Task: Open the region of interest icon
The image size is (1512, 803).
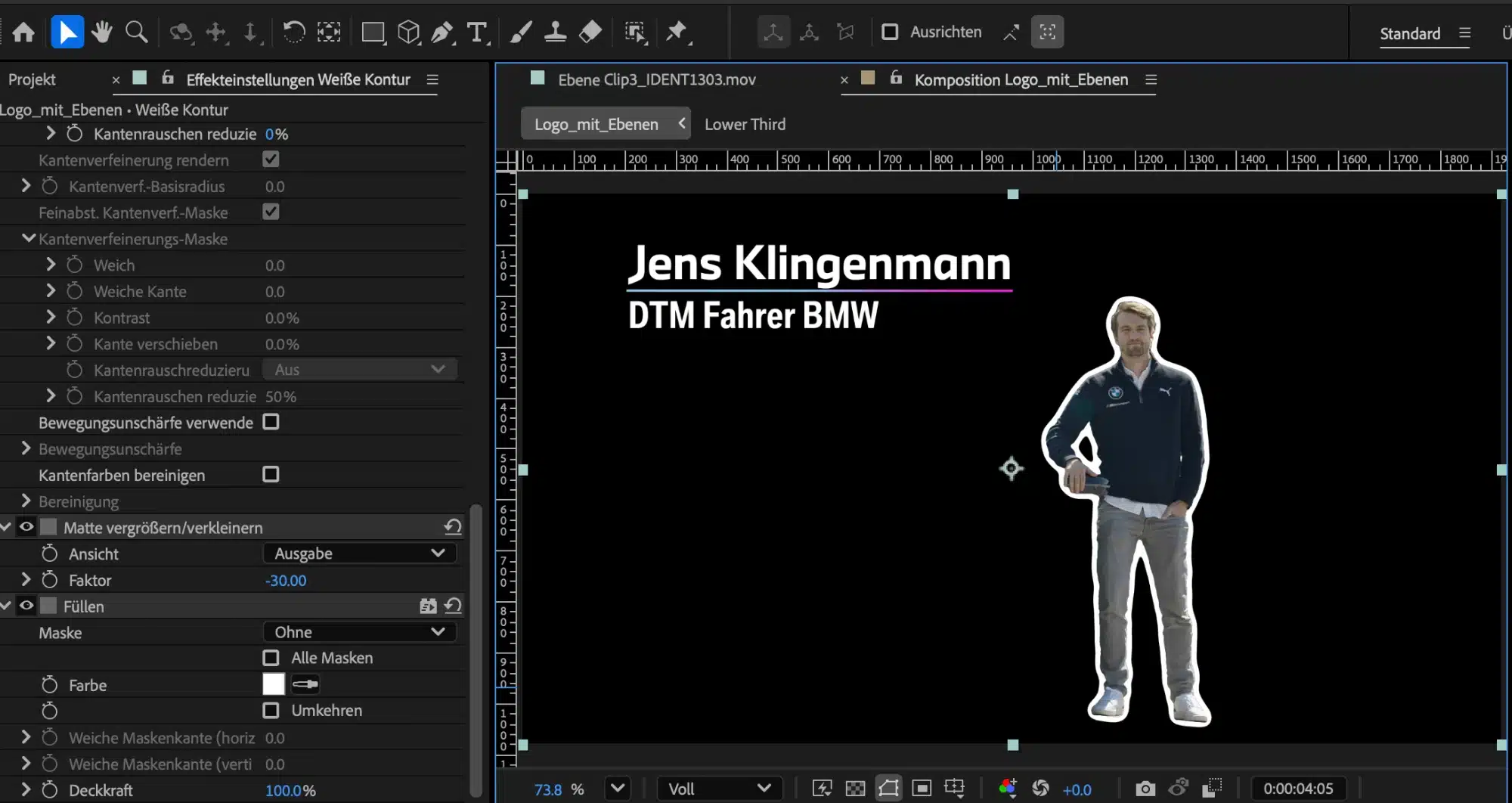Action: point(922,789)
